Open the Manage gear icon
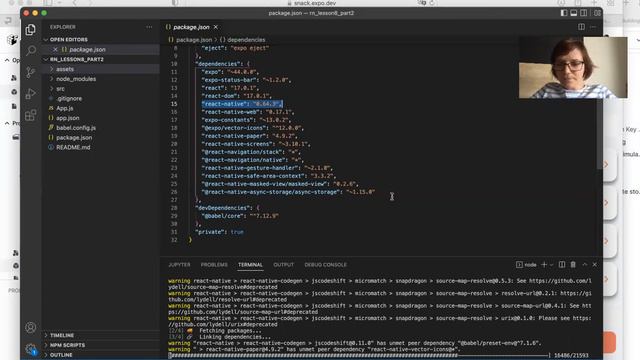Image resolution: width=640 pixels, height=360 pixels. (x=31, y=349)
